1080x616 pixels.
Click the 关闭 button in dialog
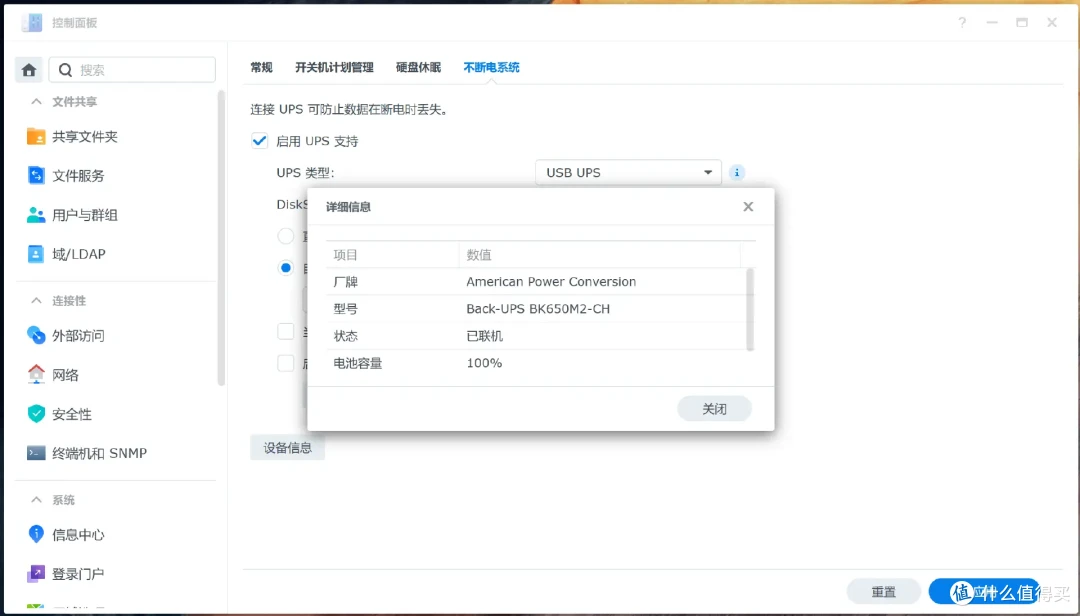tap(714, 409)
